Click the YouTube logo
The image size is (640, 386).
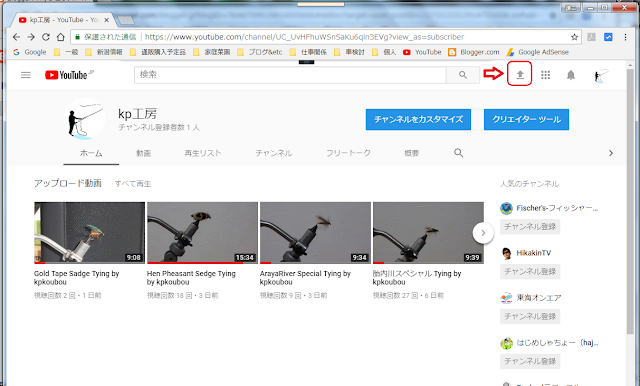point(69,75)
